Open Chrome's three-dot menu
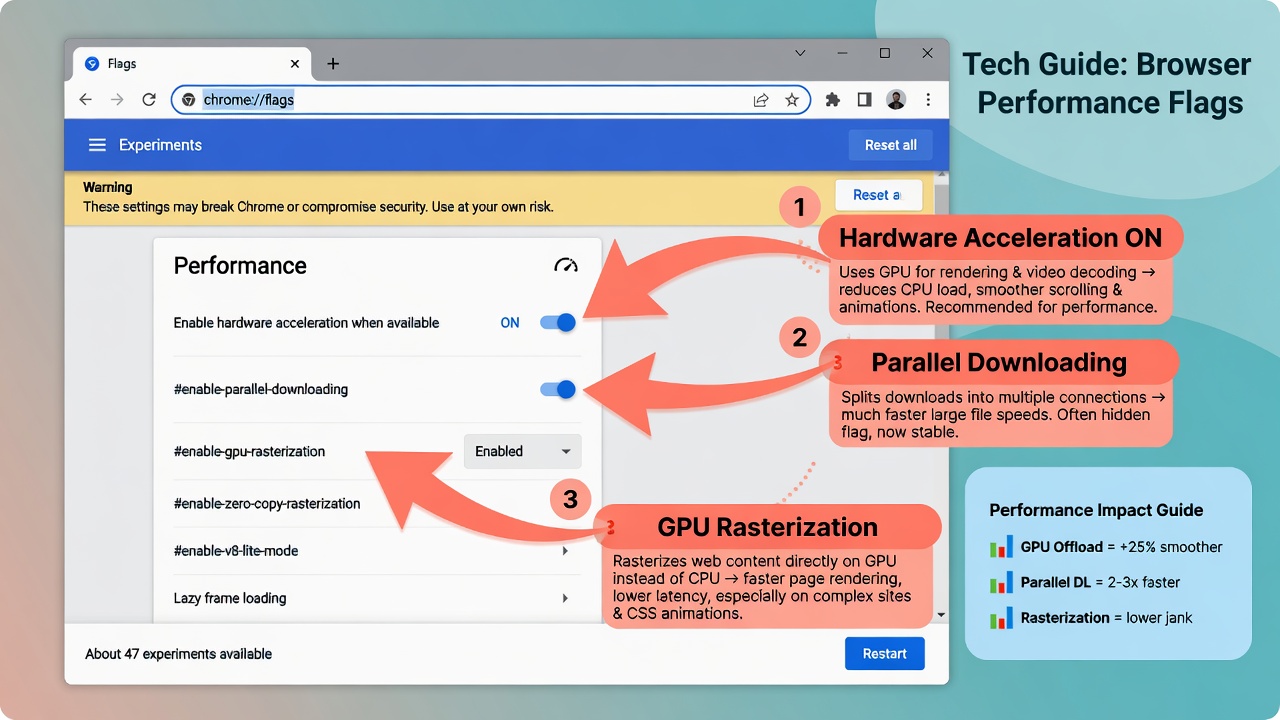Screen dimensions: 1280x720 [x=928, y=99]
